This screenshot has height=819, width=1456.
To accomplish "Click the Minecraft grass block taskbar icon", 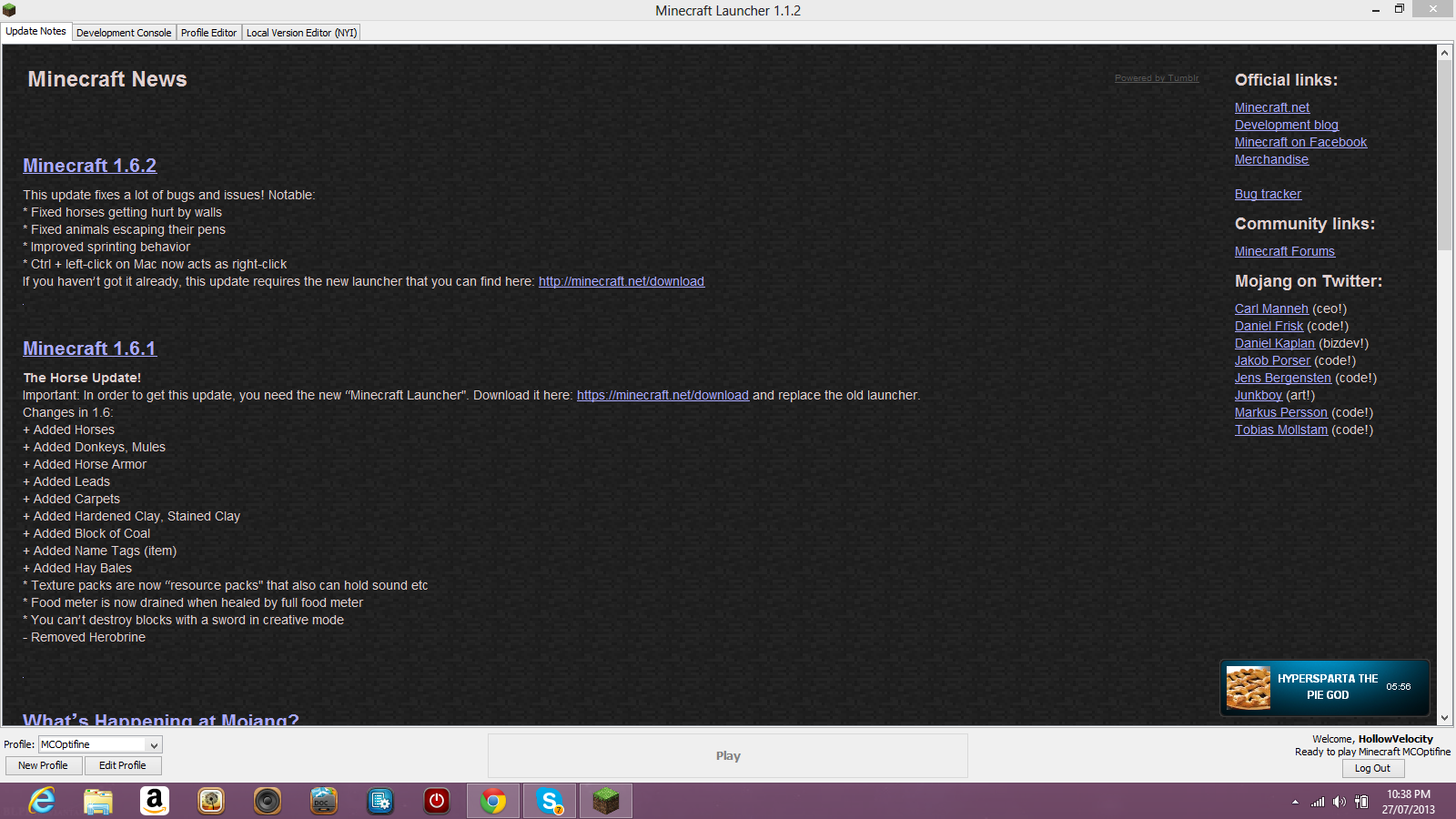I will (606, 801).
